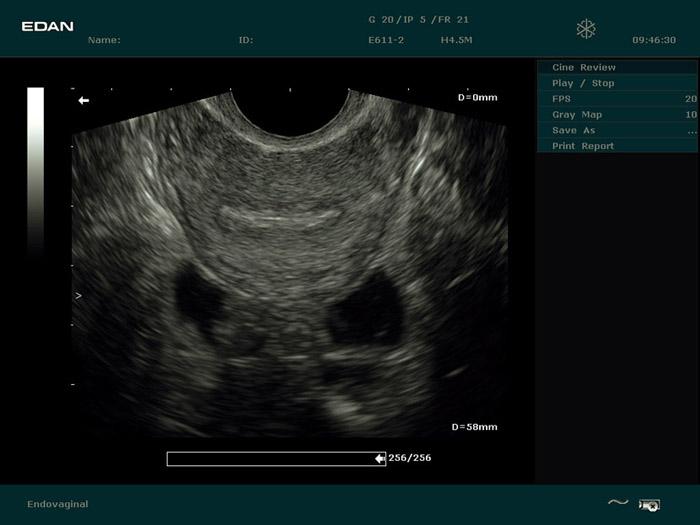Select the FPS setting row
The width and height of the screenshot is (700, 525).
point(561,99)
